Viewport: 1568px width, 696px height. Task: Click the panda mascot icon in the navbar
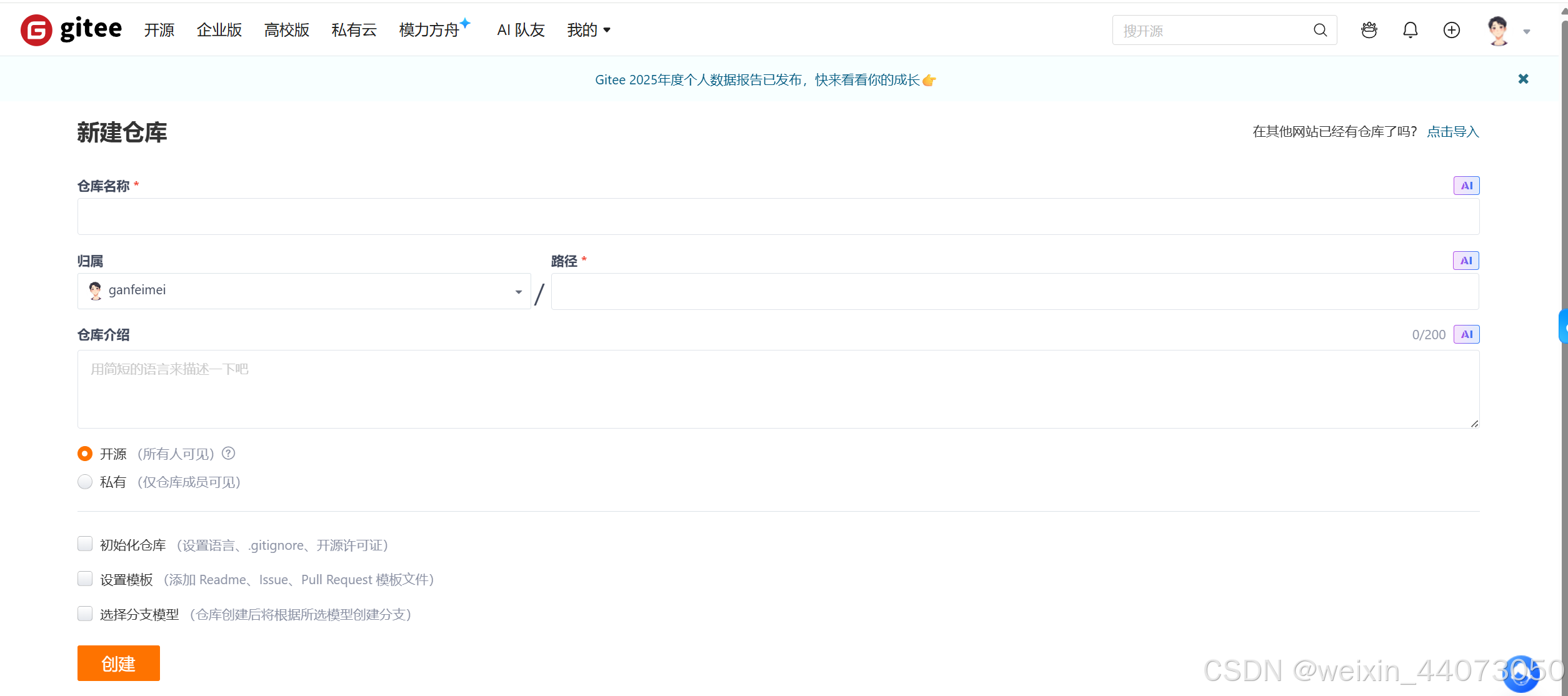[x=1369, y=29]
